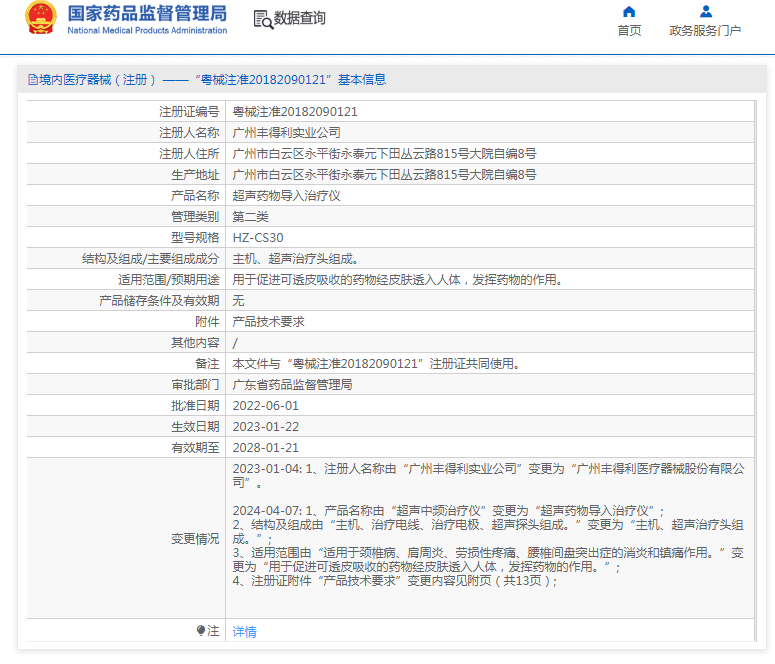Click the 产品储存条件及有效期 label
The width and height of the screenshot is (775, 664).
(159, 301)
